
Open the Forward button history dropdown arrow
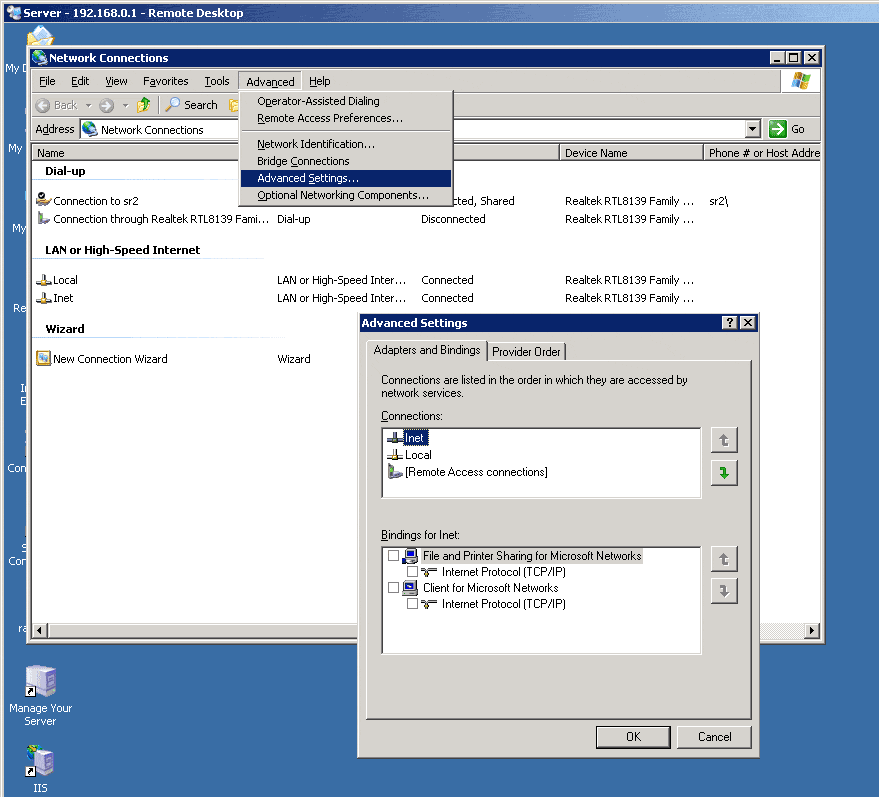[x=125, y=105]
